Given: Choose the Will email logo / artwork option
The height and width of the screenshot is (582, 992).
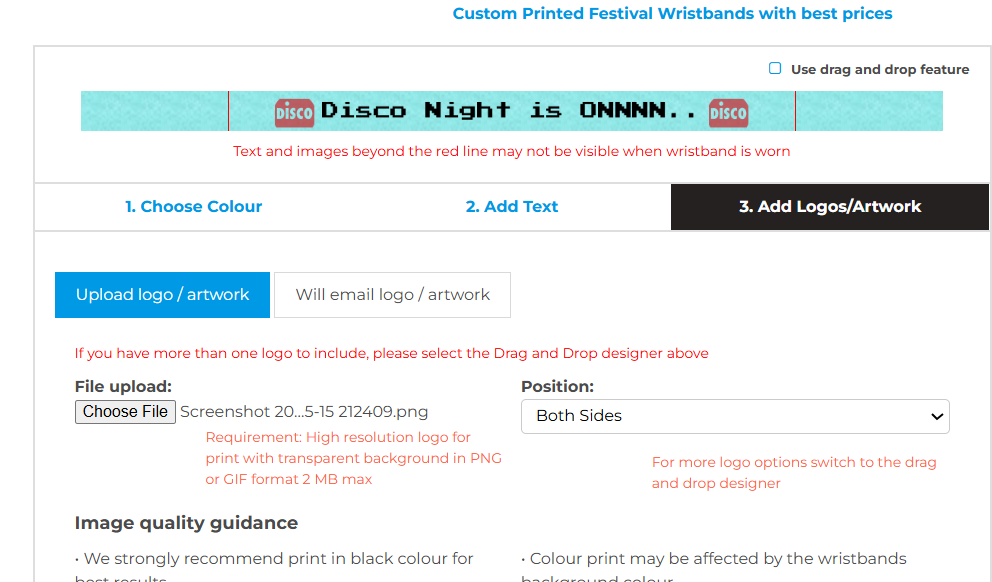Looking at the screenshot, I should coord(392,295).
